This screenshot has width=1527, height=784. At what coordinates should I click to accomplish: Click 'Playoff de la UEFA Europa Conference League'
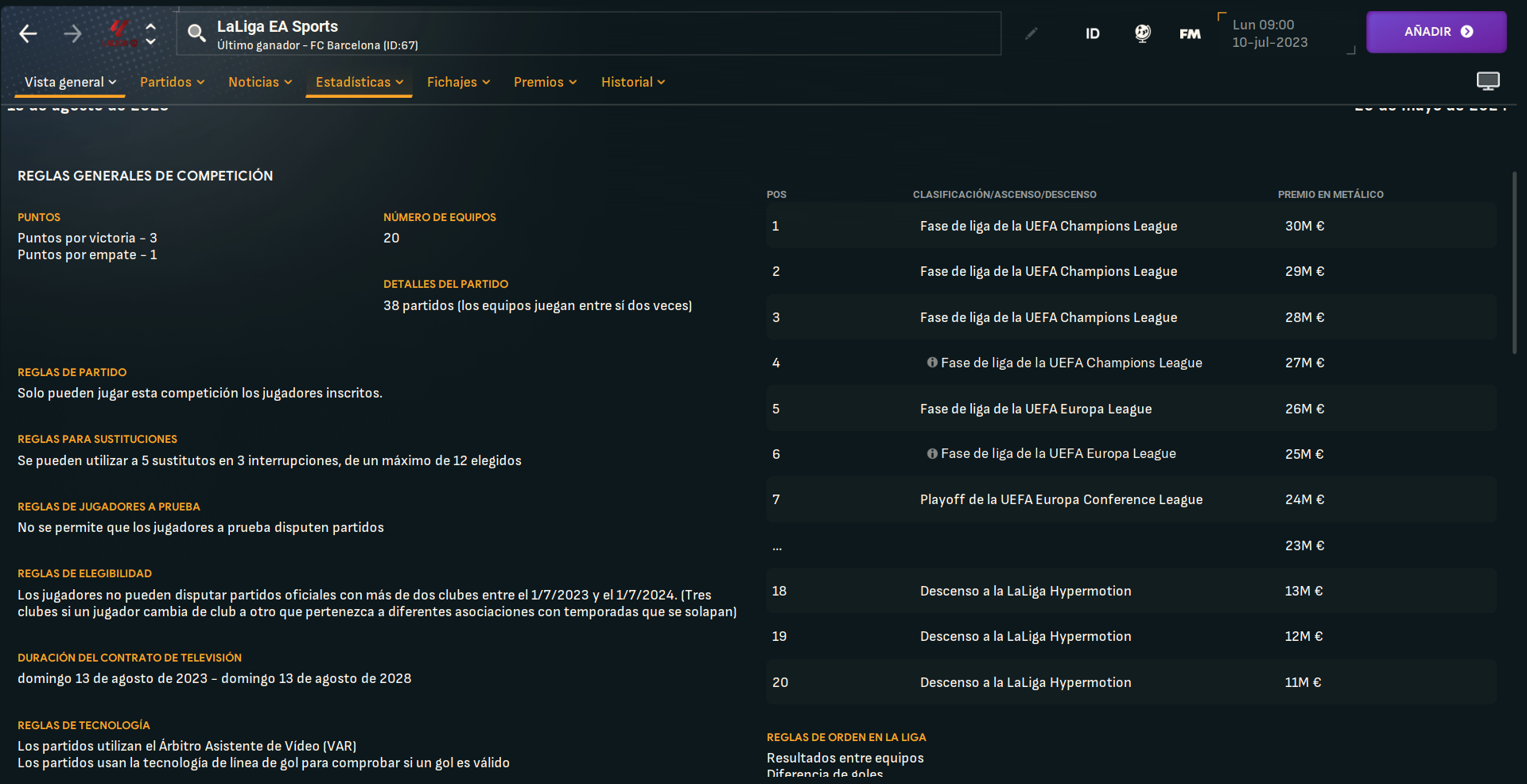tap(1061, 499)
